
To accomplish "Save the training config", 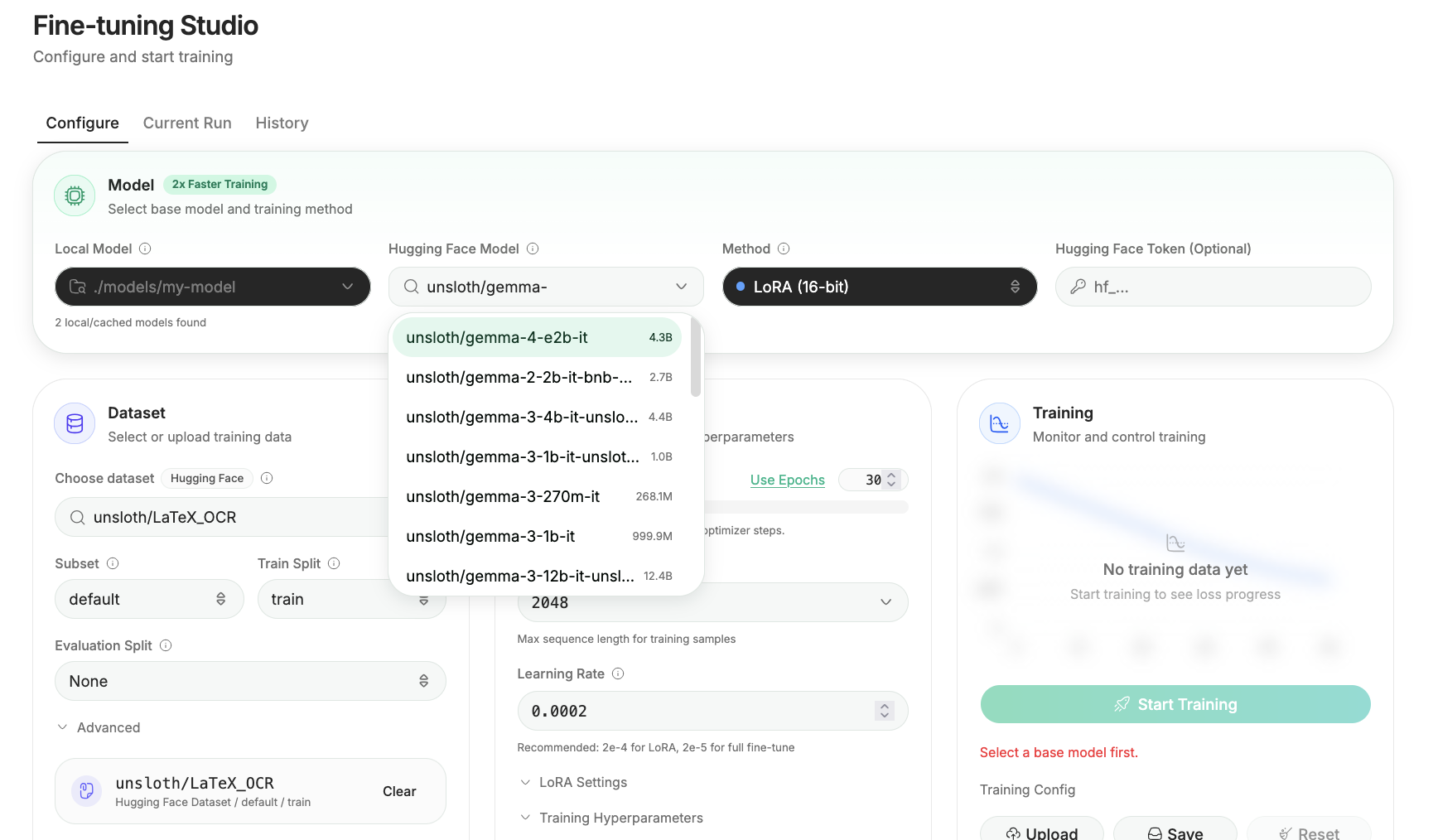I will coord(1175,831).
